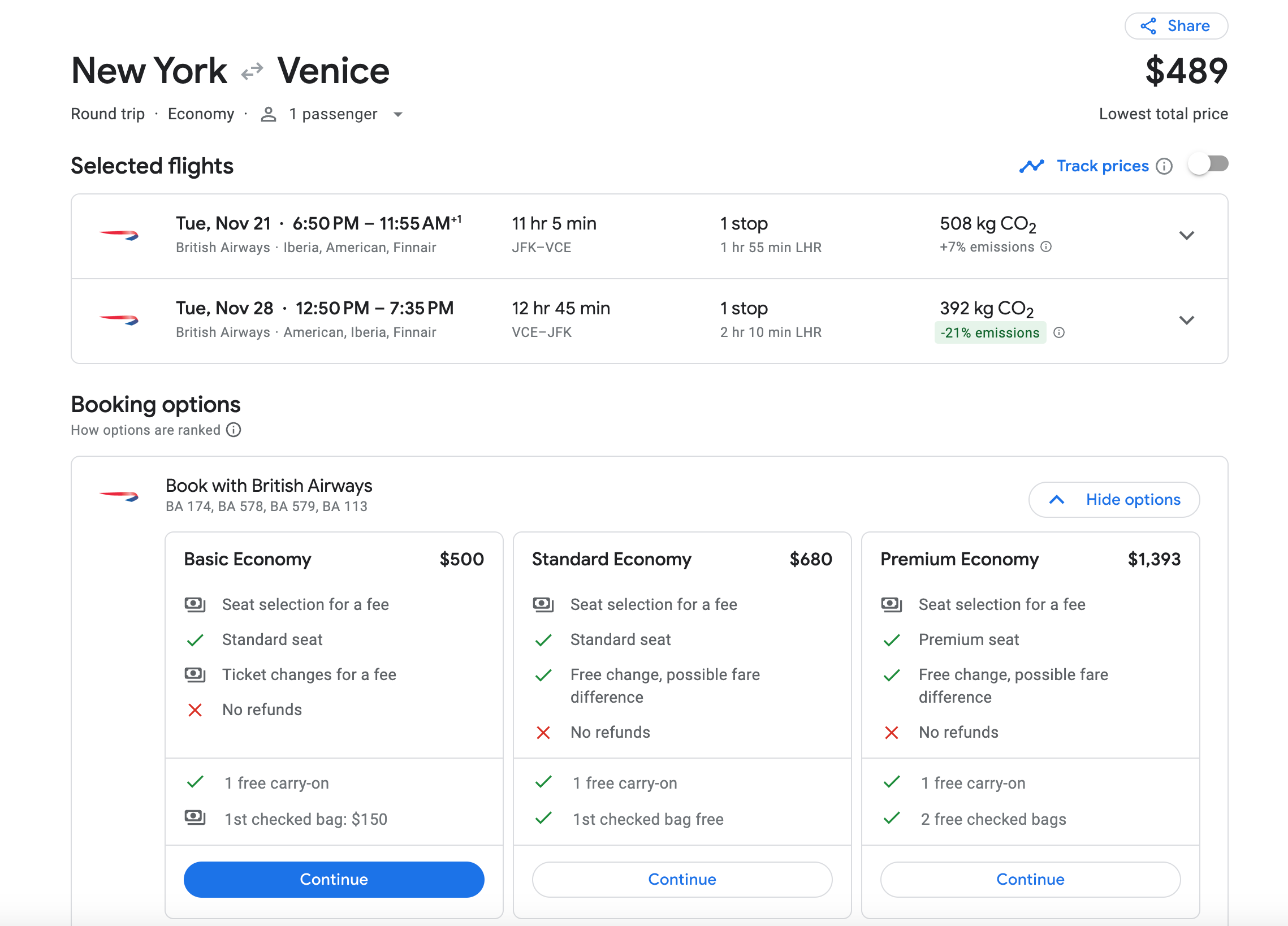This screenshot has width=1288, height=926.
Task: Click the VCE–JFK route text
Action: pyautogui.click(x=541, y=333)
